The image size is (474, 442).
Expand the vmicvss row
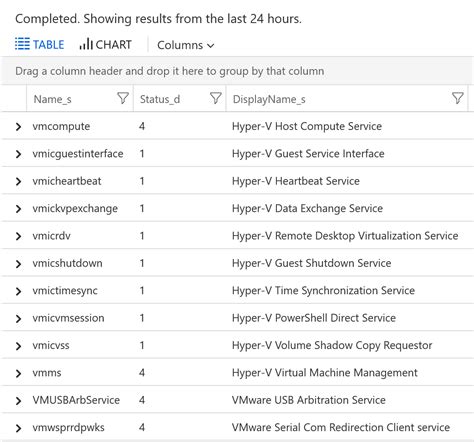(x=18, y=346)
